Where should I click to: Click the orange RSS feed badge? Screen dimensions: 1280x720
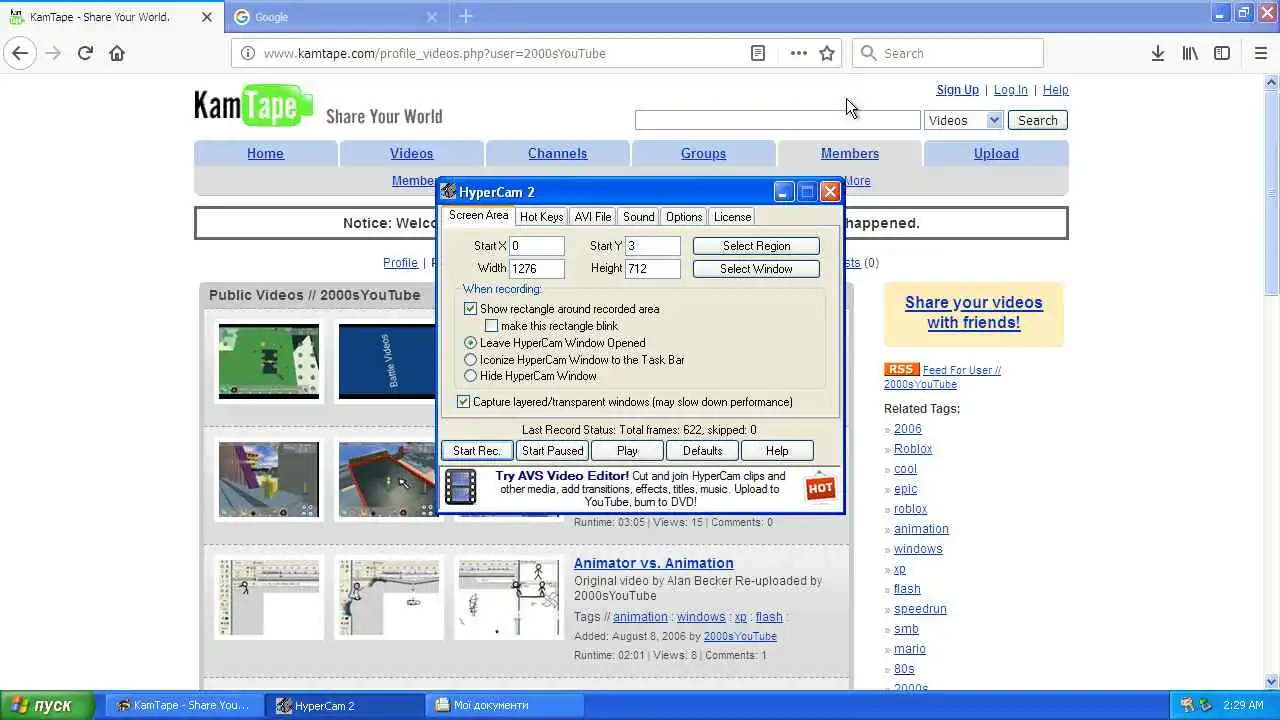901,369
